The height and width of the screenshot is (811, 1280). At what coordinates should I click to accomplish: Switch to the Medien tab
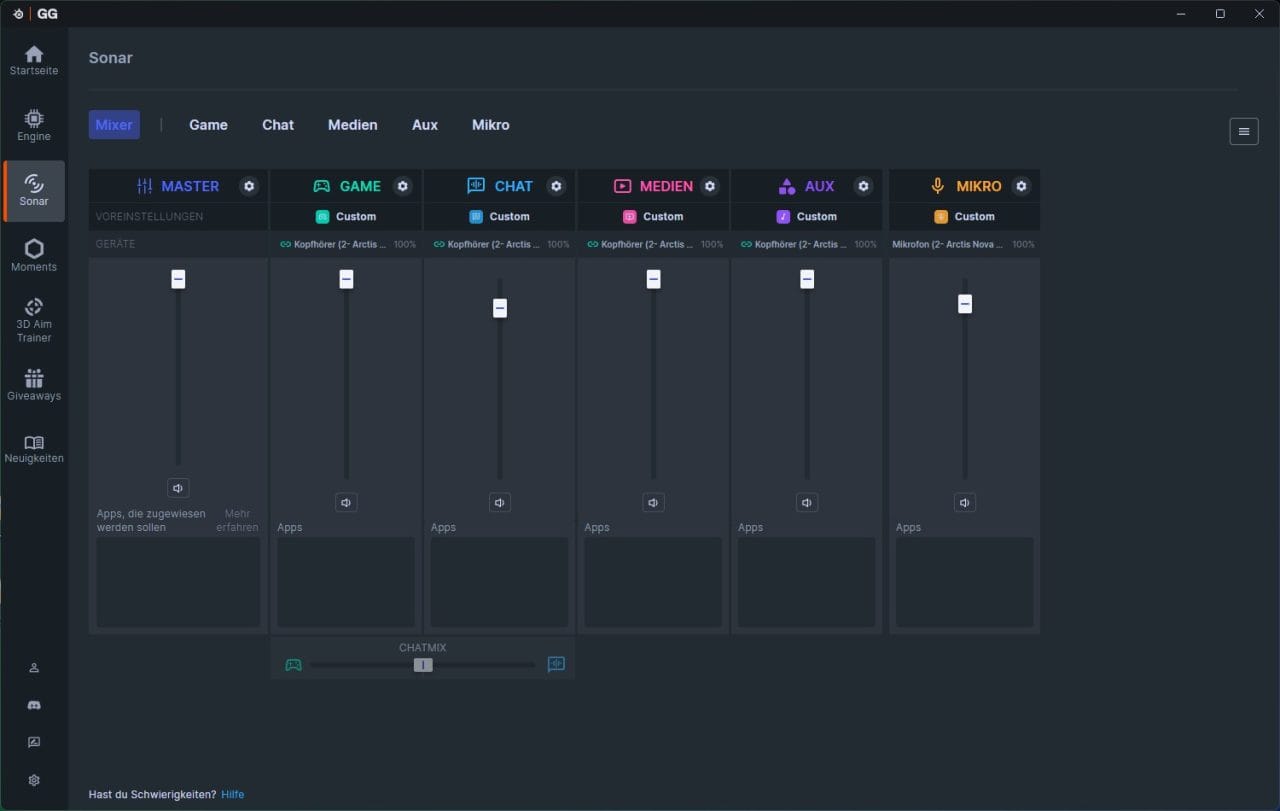click(353, 125)
